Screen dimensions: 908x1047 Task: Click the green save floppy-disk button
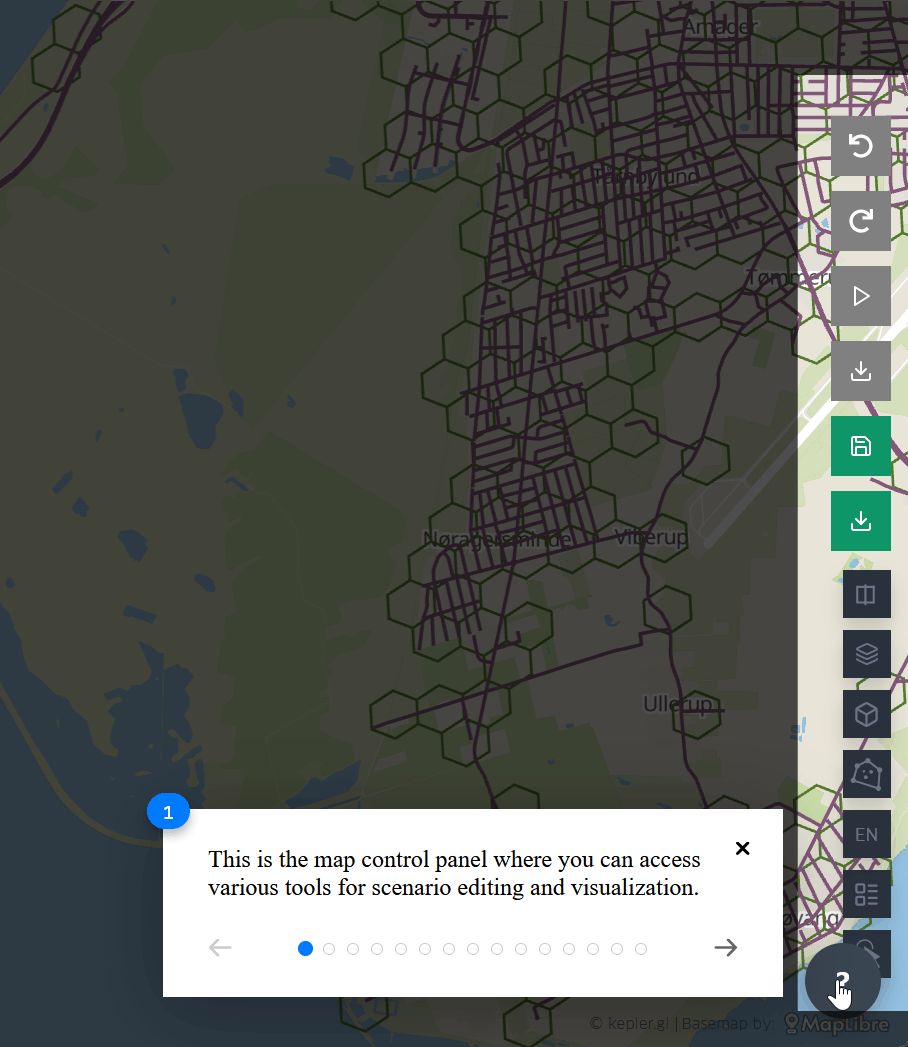[860, 446]
